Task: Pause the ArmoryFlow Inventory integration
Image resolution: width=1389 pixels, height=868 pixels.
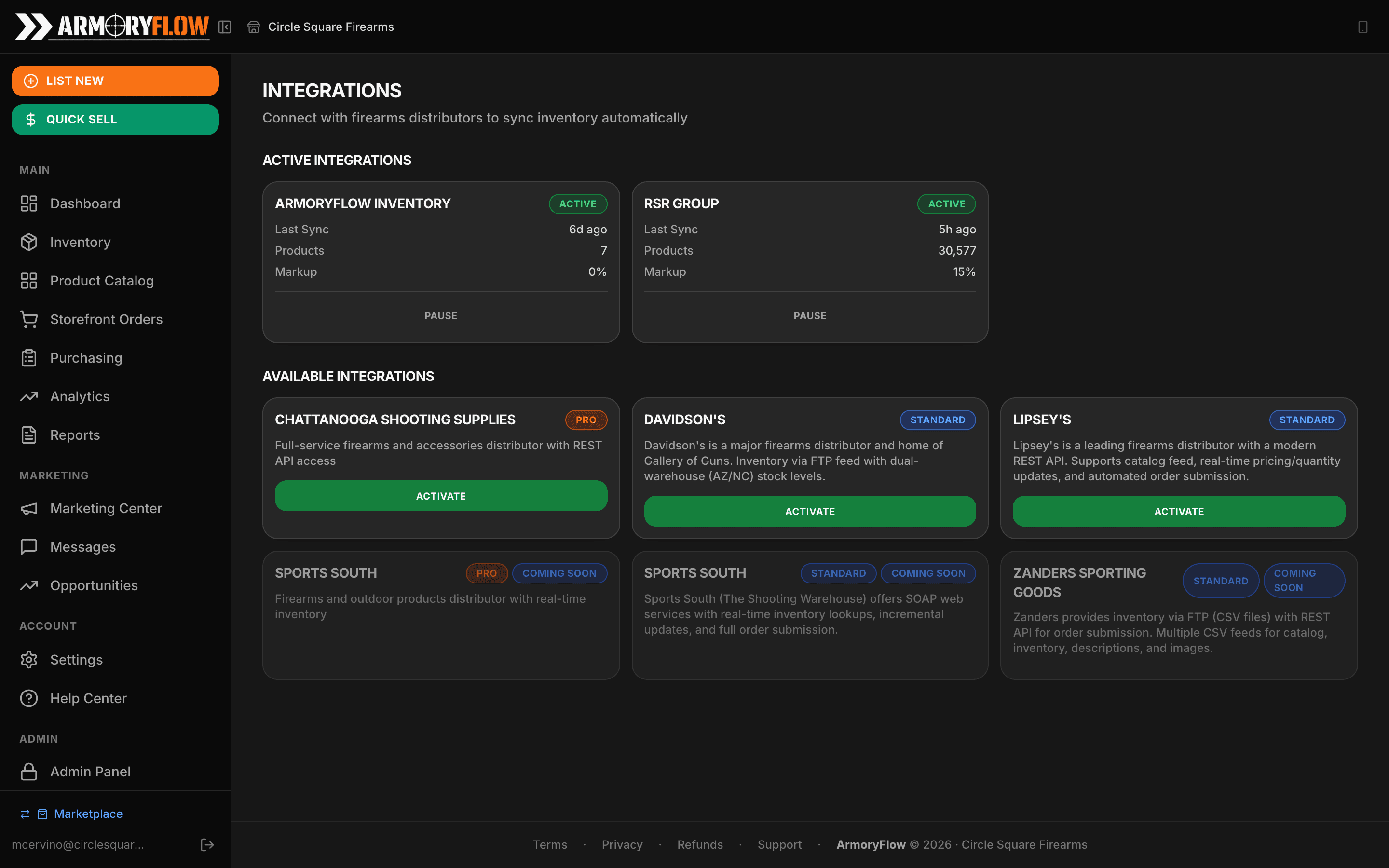Action: tap(440, 315)
